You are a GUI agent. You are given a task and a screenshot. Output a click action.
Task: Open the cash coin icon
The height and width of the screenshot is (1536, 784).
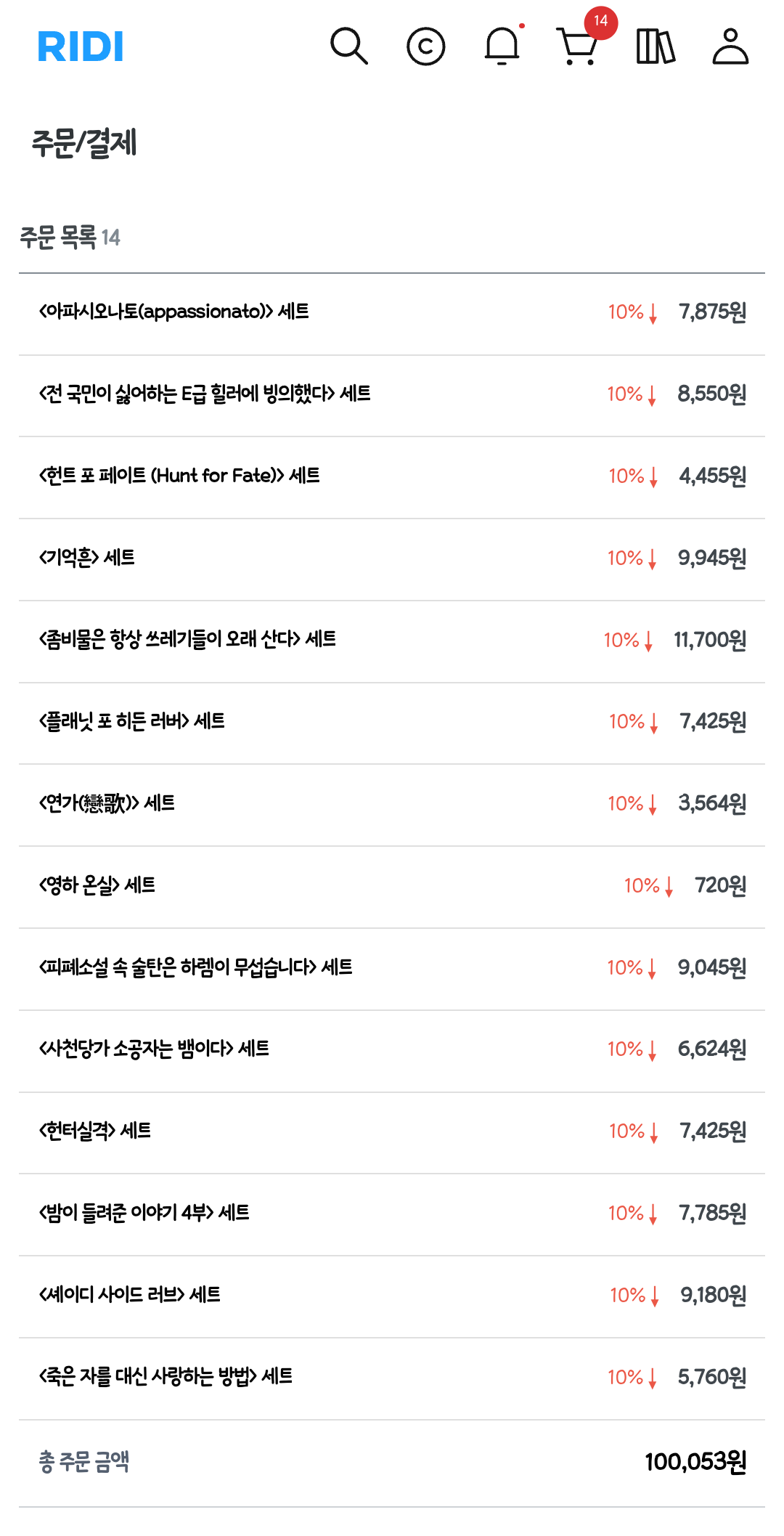pyautogui.click(x=425, y=46)
